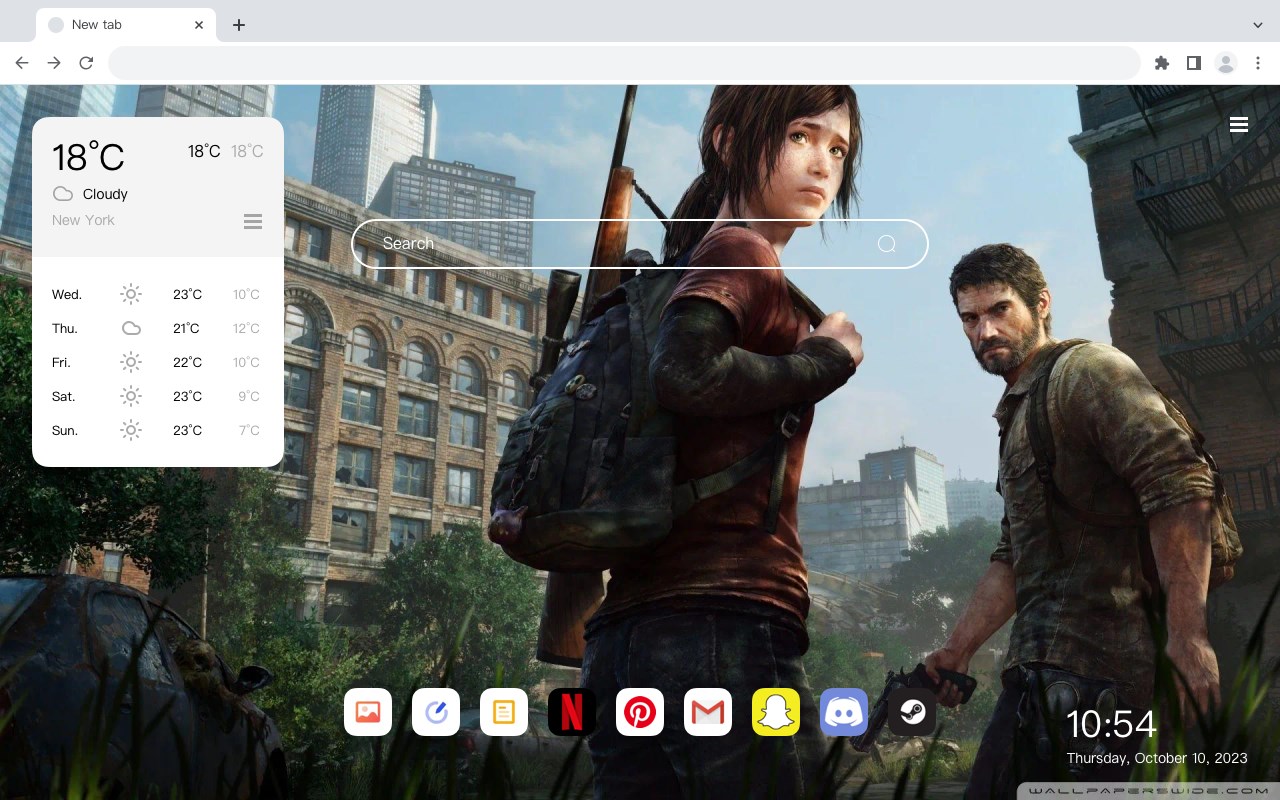This screenshot has width=1280, height=800.
Task: Click the 10:54 clock display
Action: (1111, 724)
